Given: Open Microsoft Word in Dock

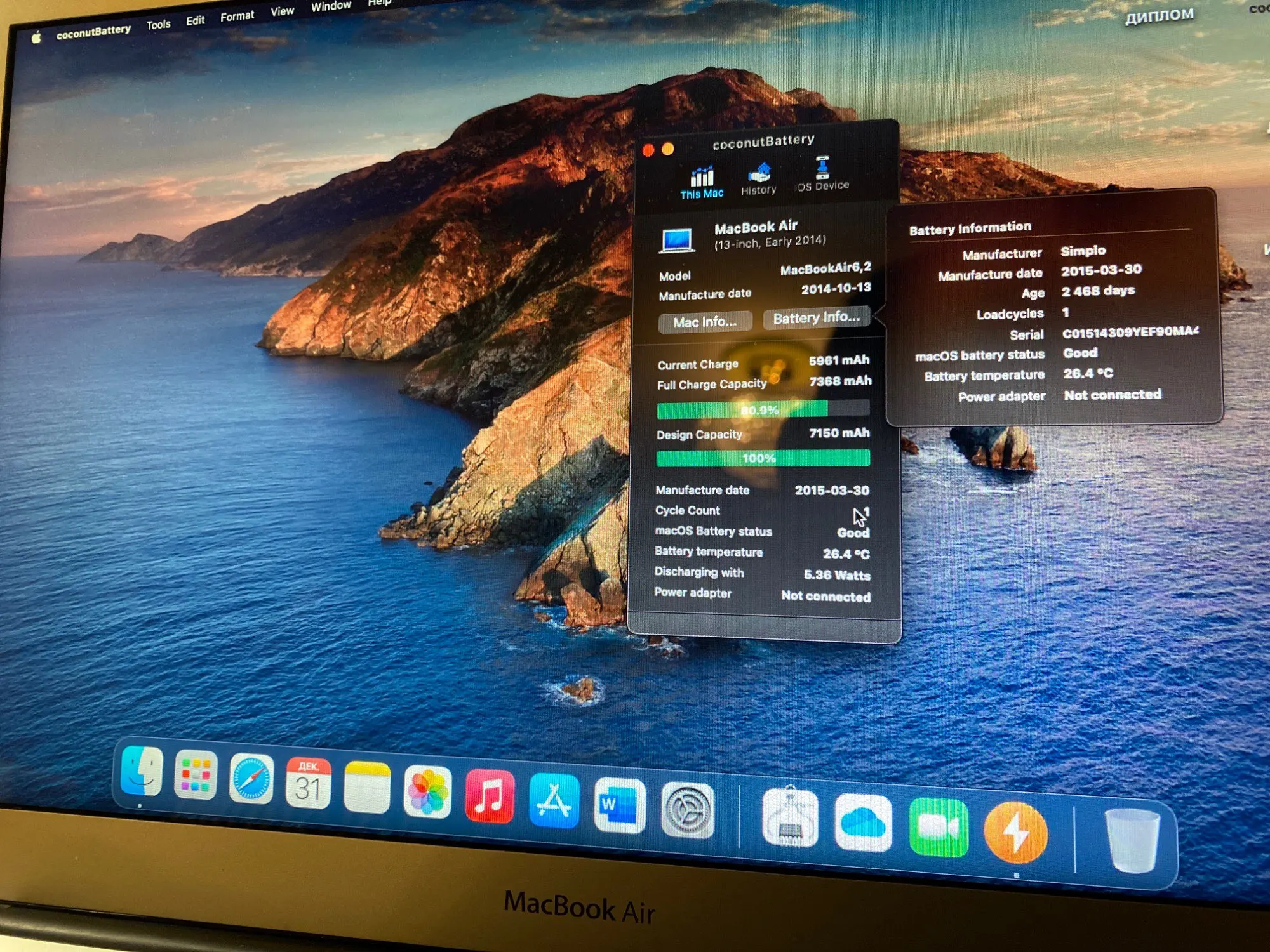Looking at the screenshot, I should pos(619,805).
